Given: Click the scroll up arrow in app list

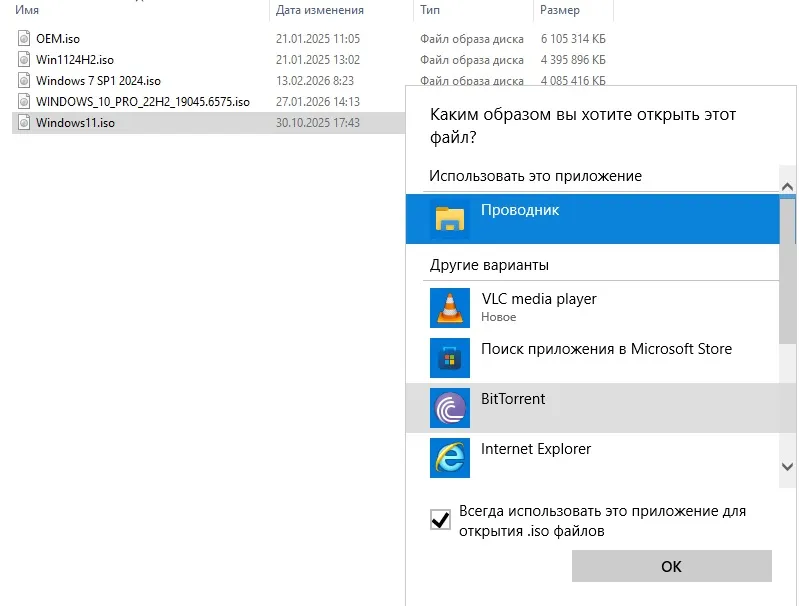Looking at the screenshot, I should click(787, 187).
